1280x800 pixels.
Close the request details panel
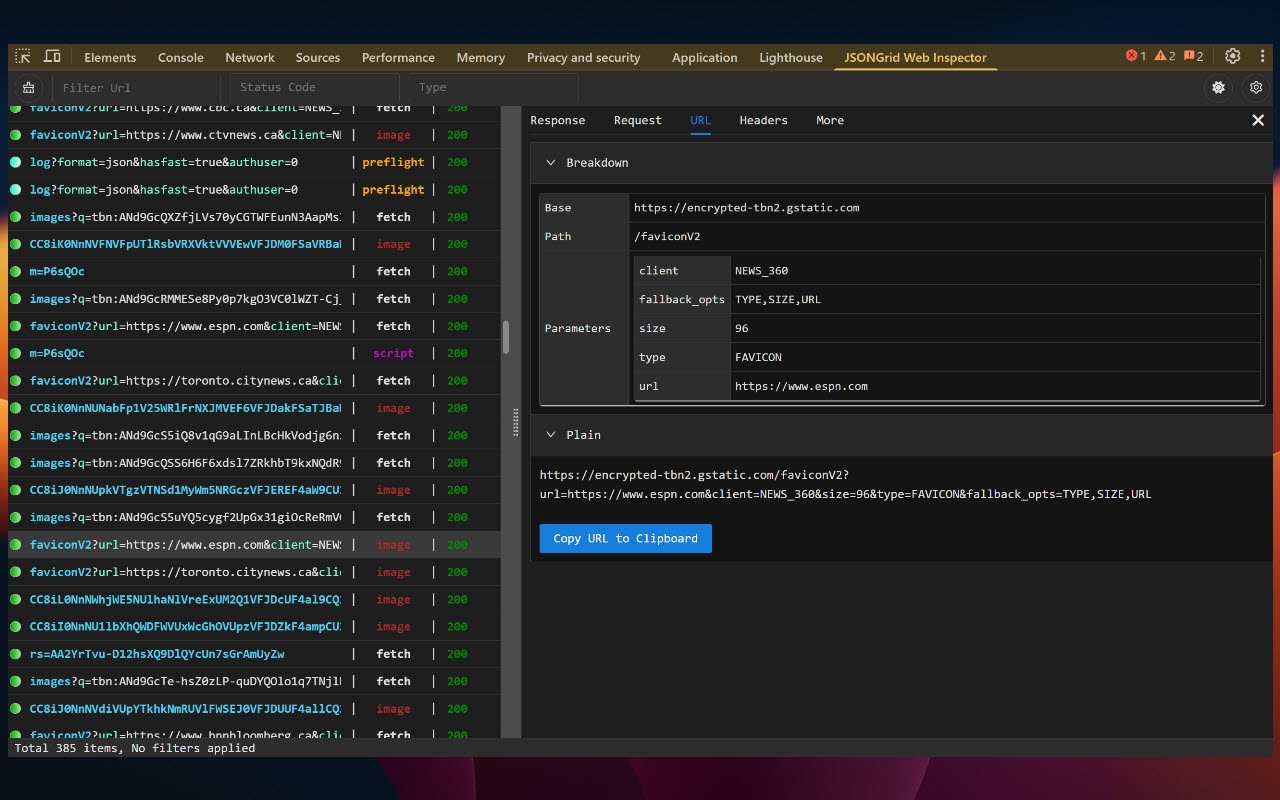pos(1258,120)
